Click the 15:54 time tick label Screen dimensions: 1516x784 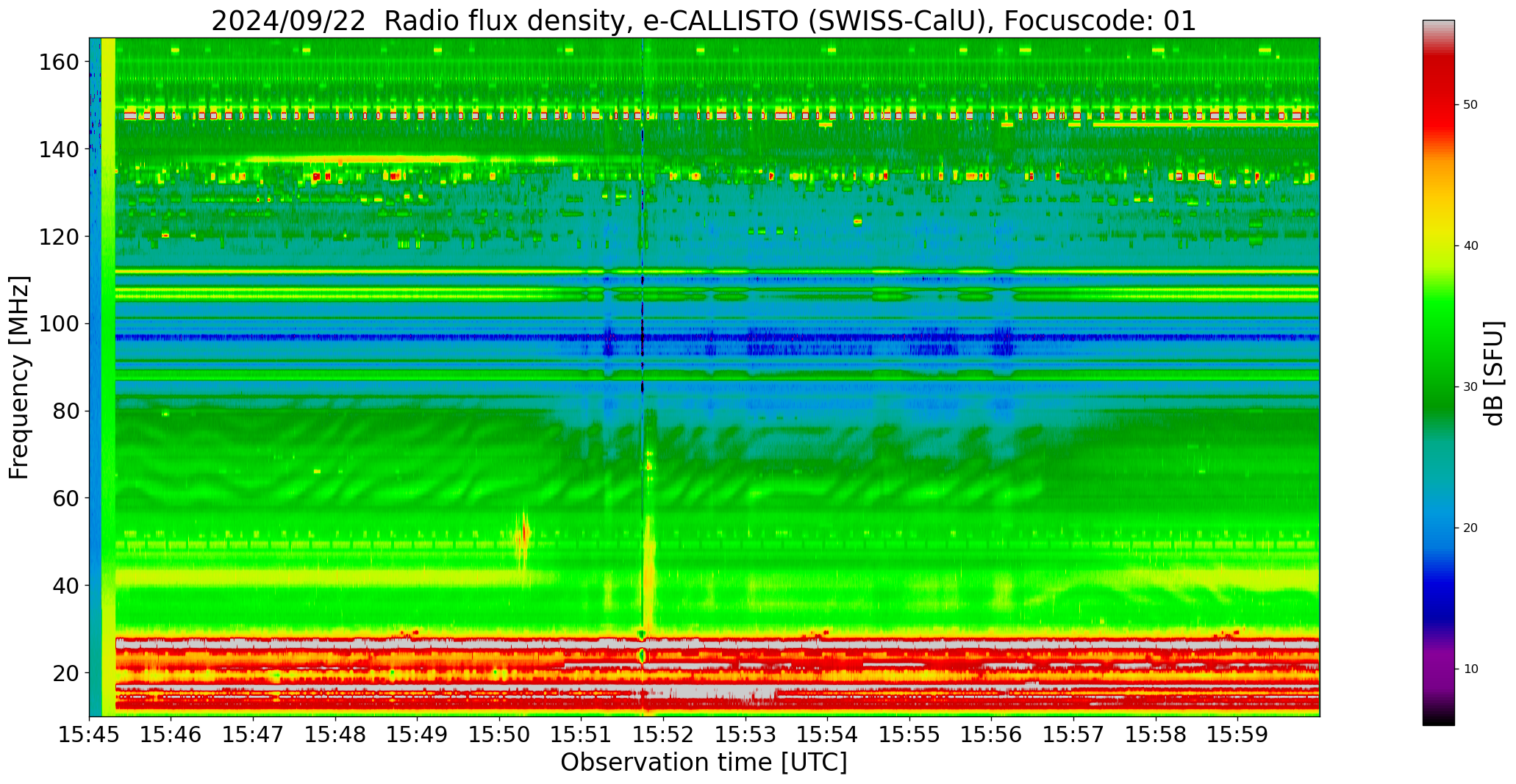828,735
